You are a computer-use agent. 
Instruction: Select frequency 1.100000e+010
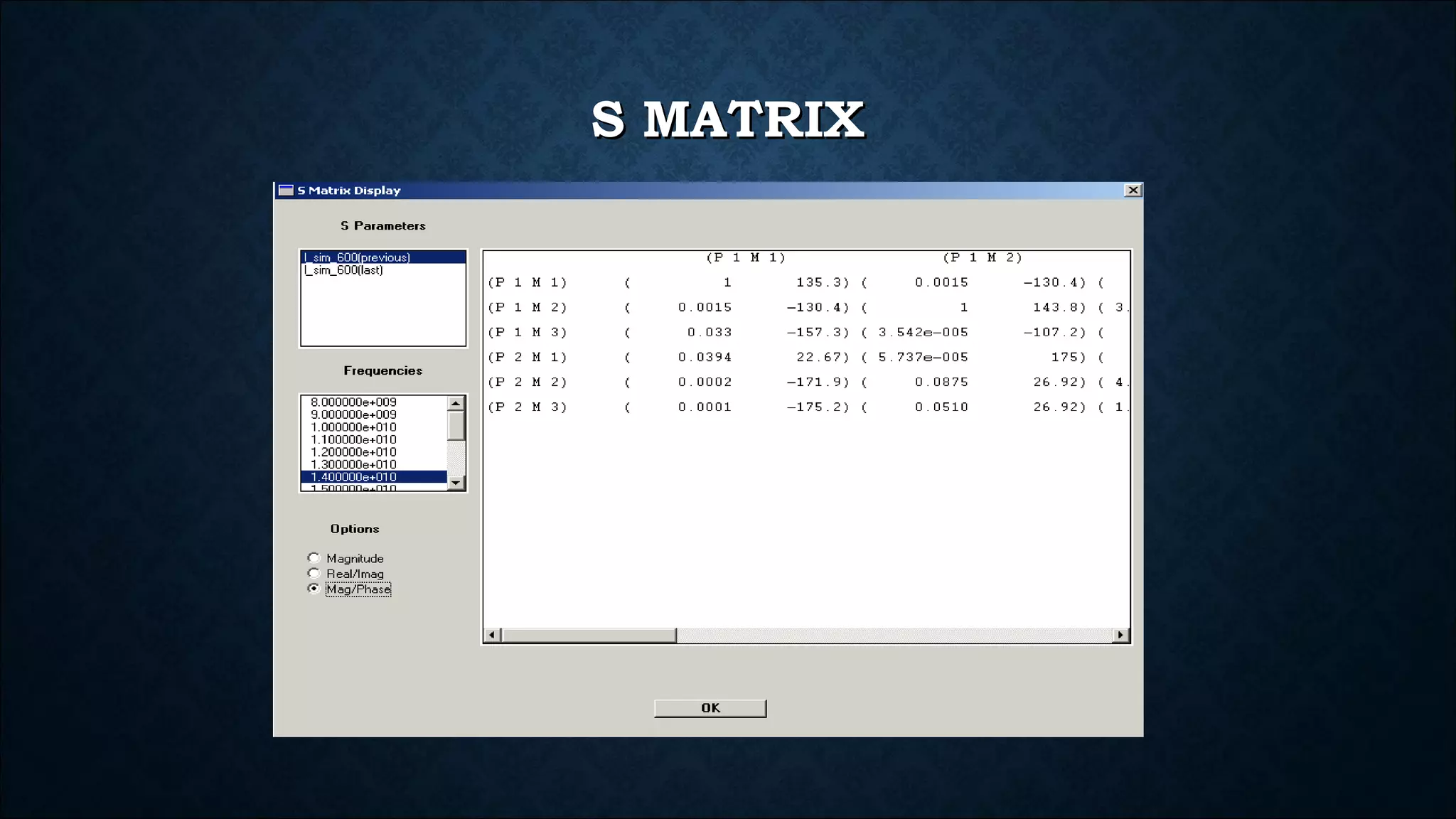tap(353, 439)
